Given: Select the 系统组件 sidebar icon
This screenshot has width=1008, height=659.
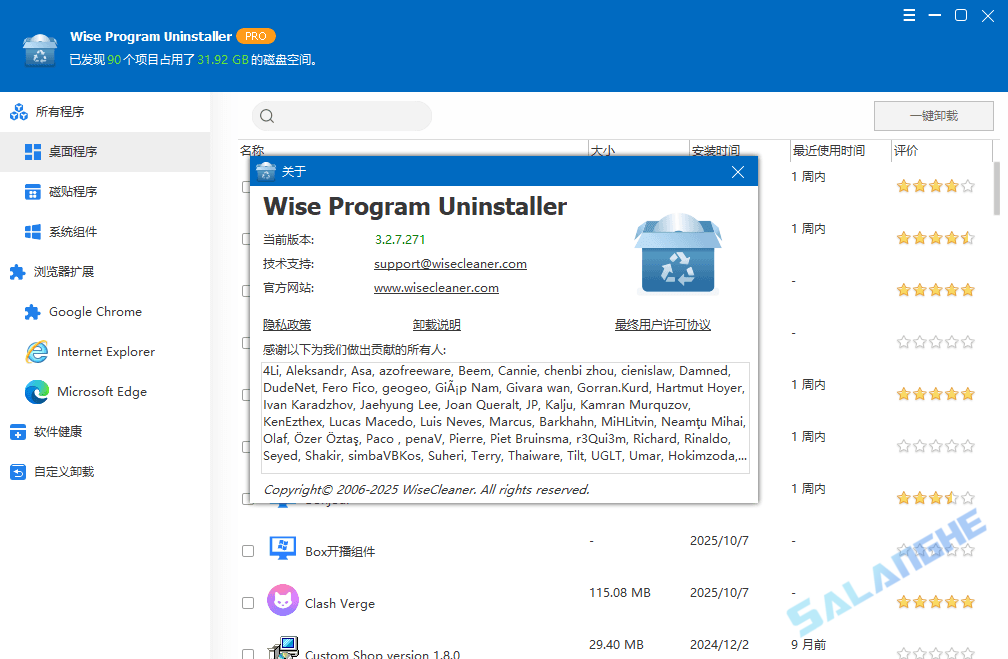Looking at the screenshot, I should [33, 231].
